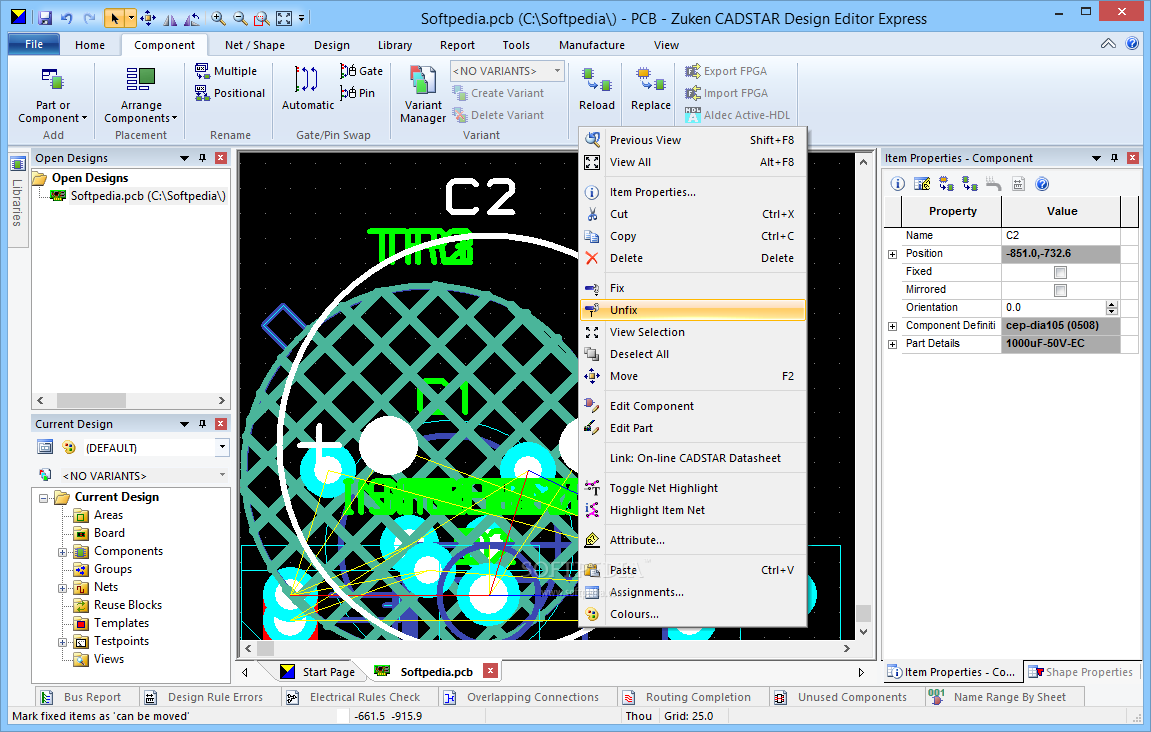This screenshot has height=732, width=1151.
Task: Click Link: On-line CADSTAR Datasheet
Action: click(695, 458)
